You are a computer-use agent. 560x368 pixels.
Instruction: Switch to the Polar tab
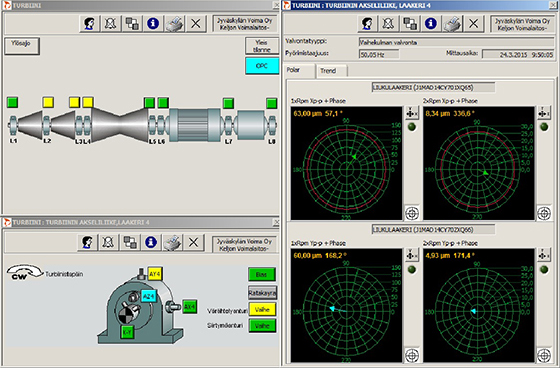coord(300,71)
